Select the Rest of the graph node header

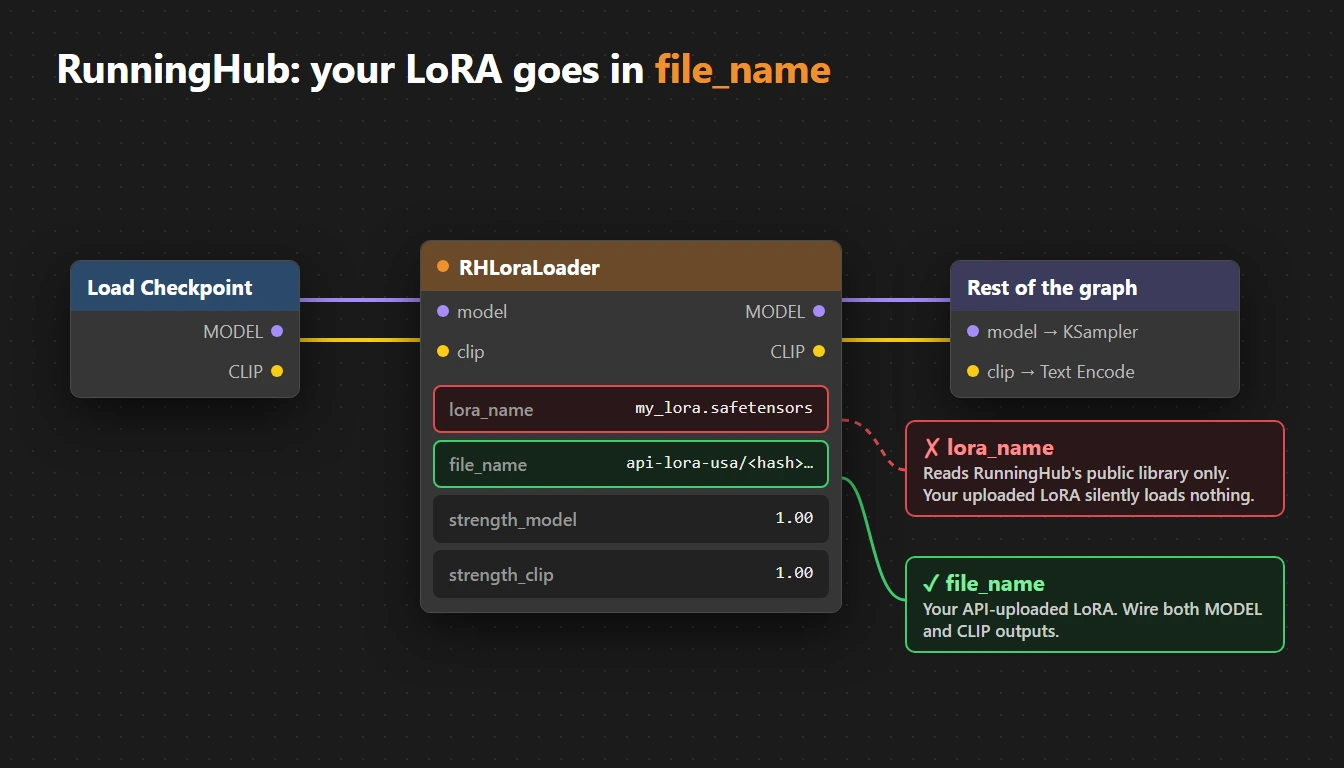(1095, 287)
